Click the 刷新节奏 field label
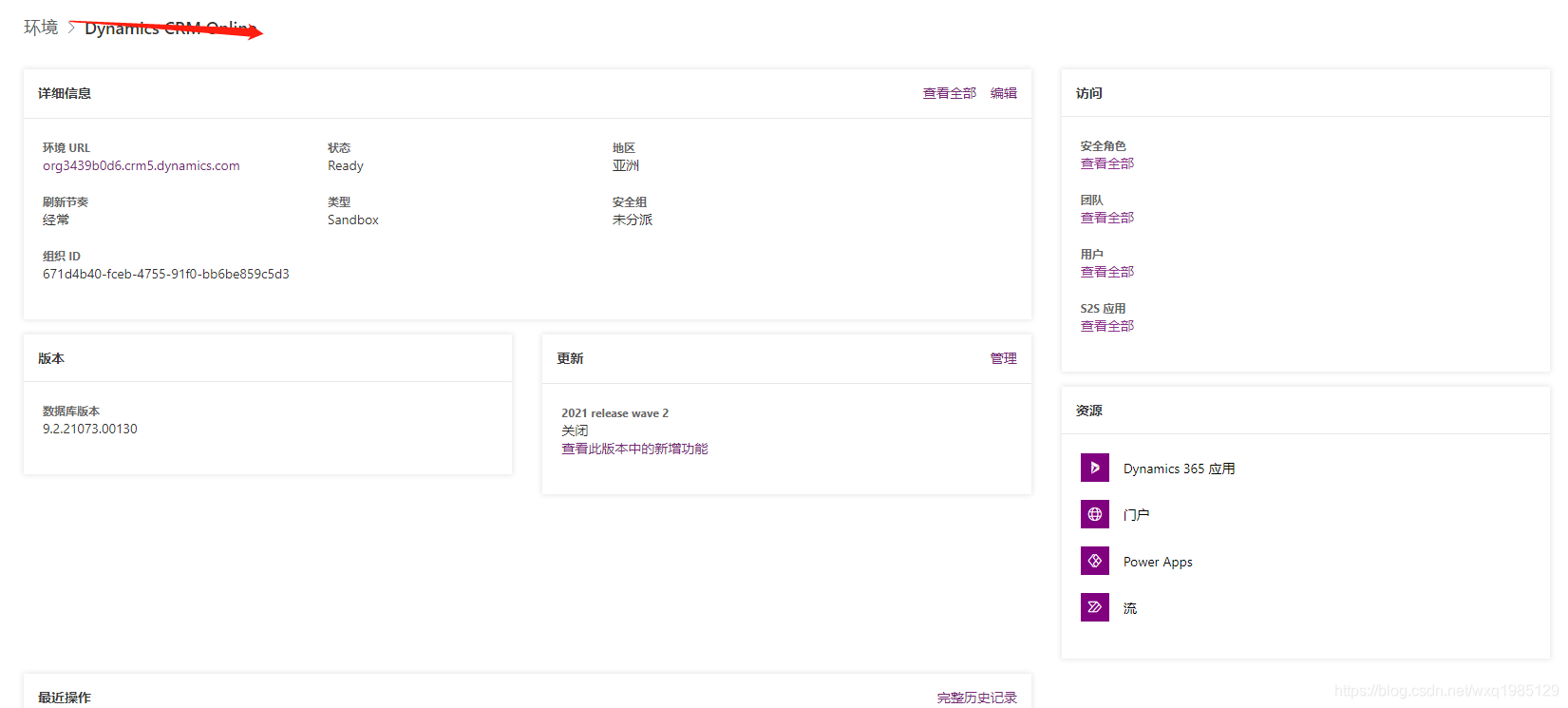Screen dimensions: 1568x708 [x=66, y=202]
